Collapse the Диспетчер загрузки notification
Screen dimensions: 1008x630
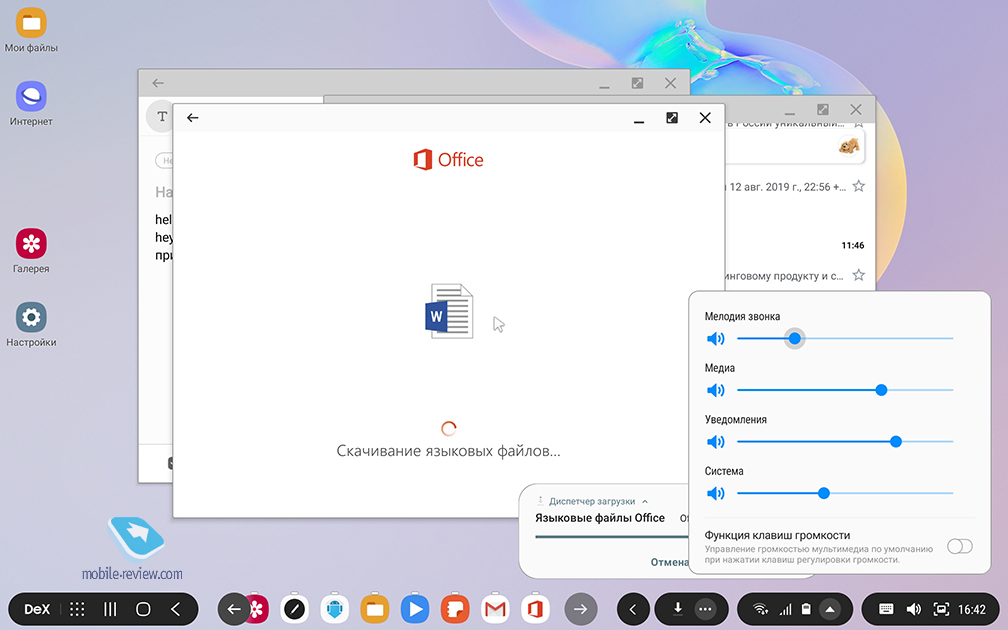point(645,501)
